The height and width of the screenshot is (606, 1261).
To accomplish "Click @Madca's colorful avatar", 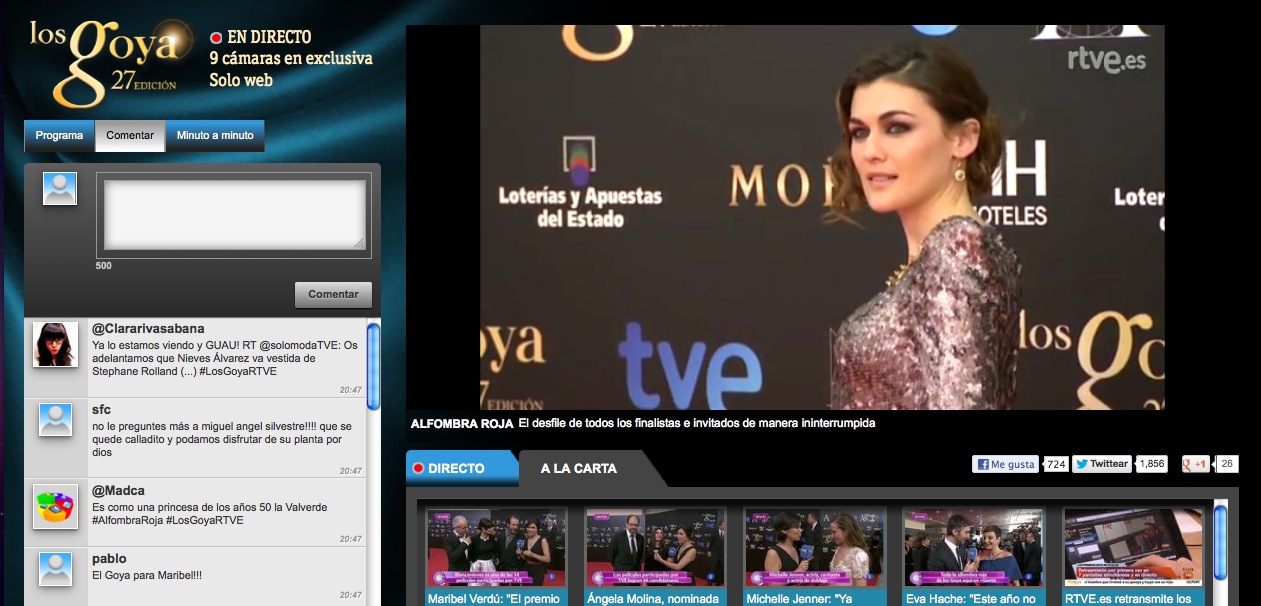I will [55, 507].
